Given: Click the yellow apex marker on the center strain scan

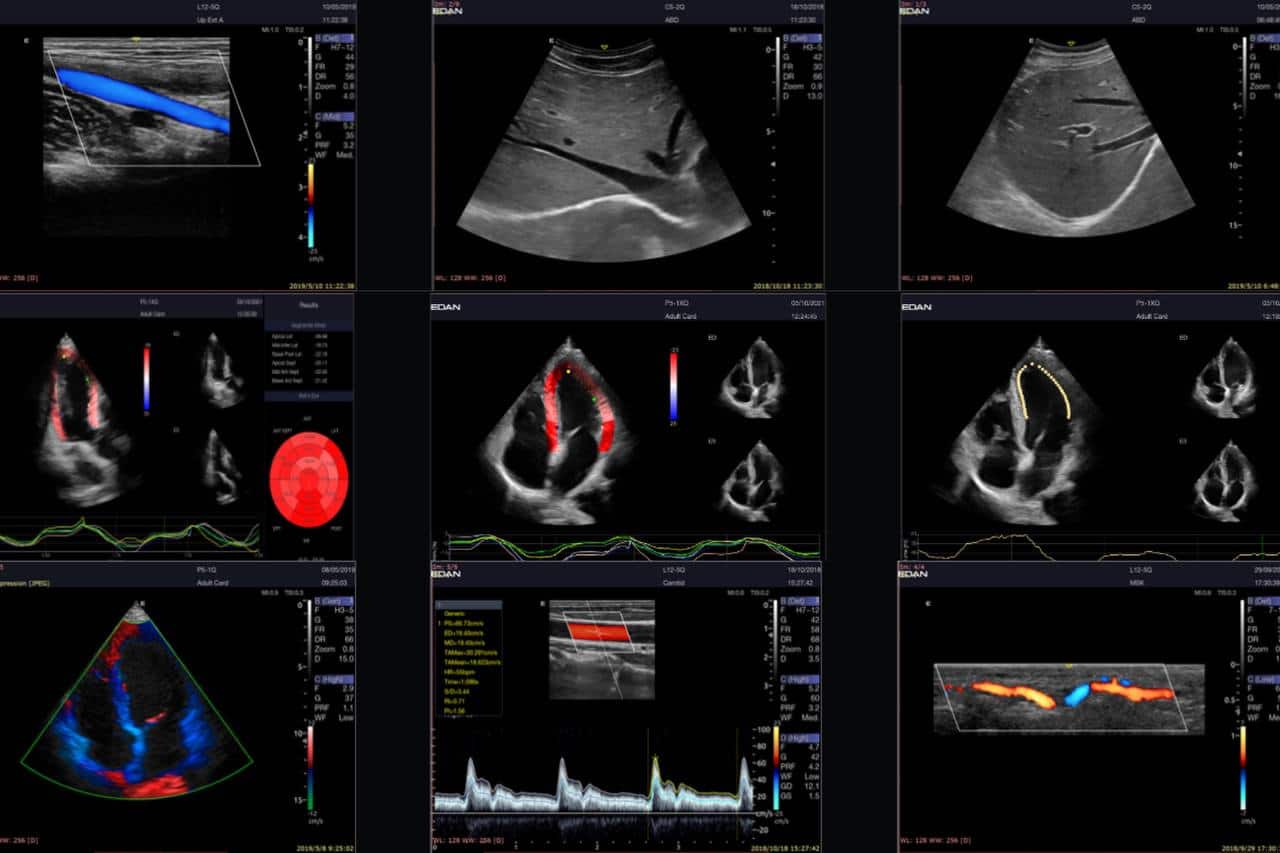Looking at the screenshot, I should pyautogui.click(x=569, y=370).
